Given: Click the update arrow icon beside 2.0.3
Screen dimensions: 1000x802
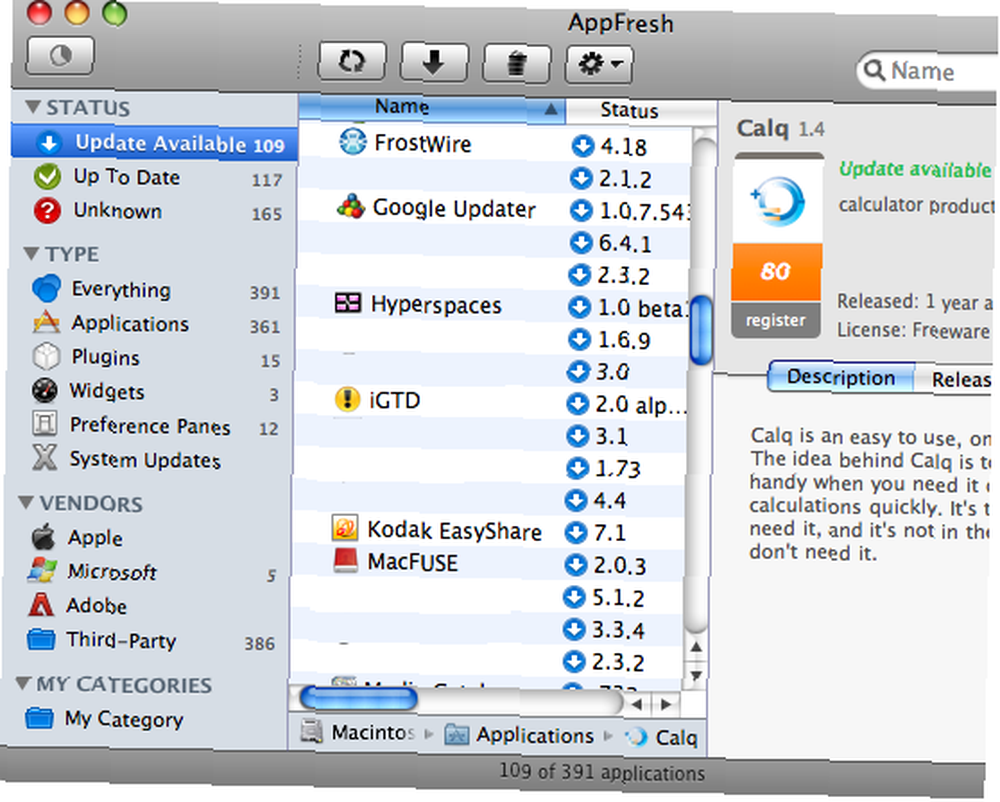Looking at the screenshot, I should click(575, 564).
